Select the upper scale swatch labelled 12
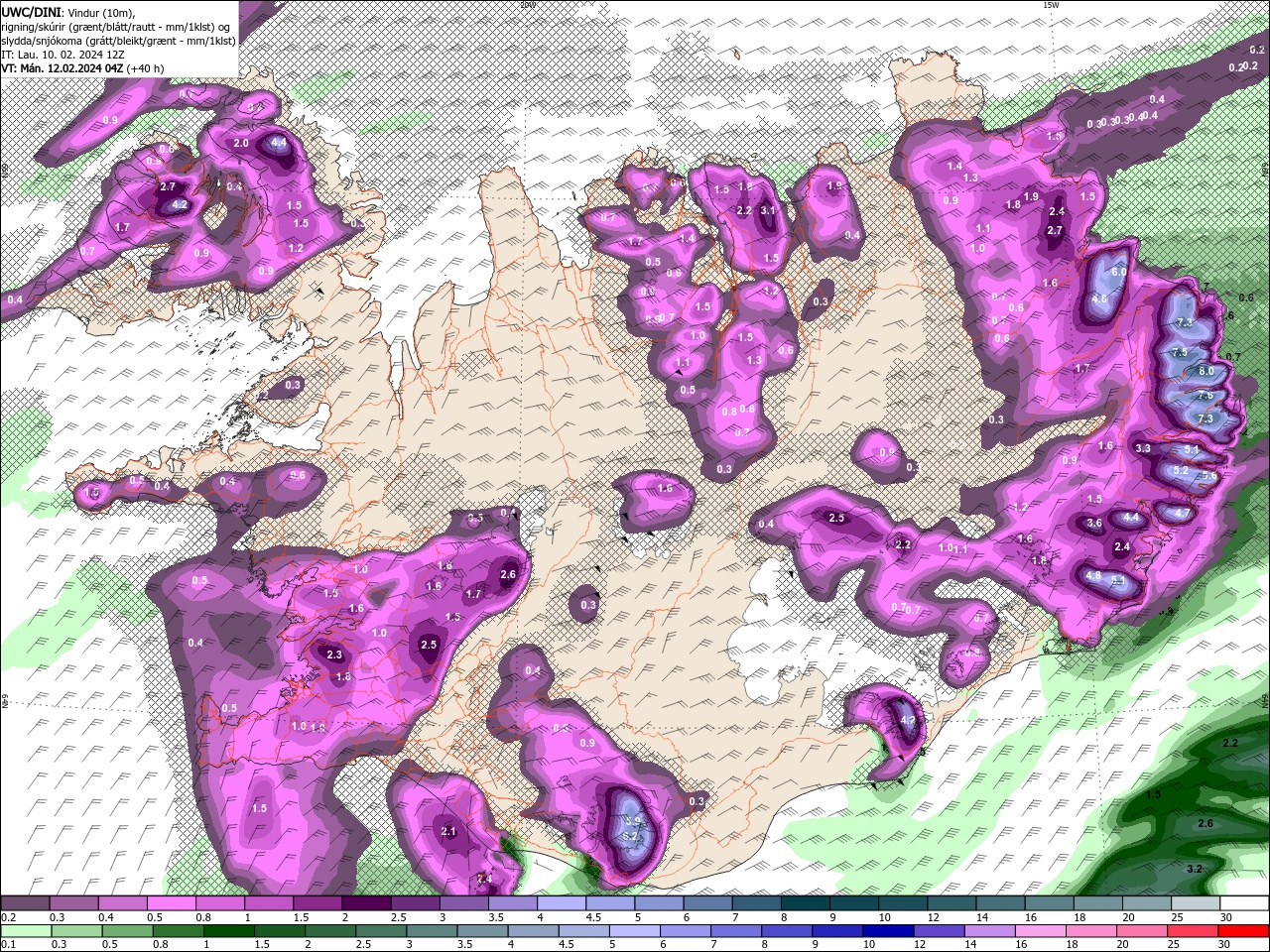The height and width of the screenshot is (952, 1270). [952, 902]
